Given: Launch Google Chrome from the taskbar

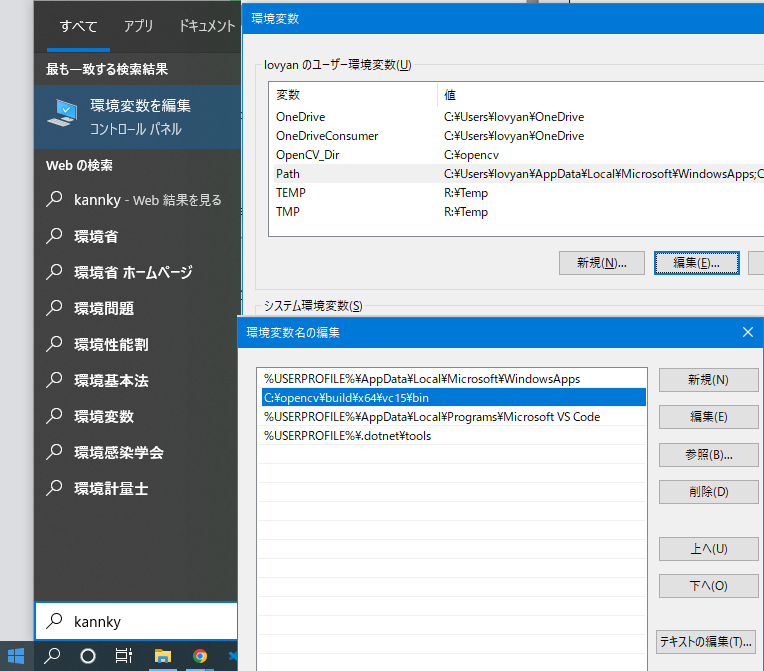Looking at the screenshot, I should pyautogui.click(x=200, y=656).
